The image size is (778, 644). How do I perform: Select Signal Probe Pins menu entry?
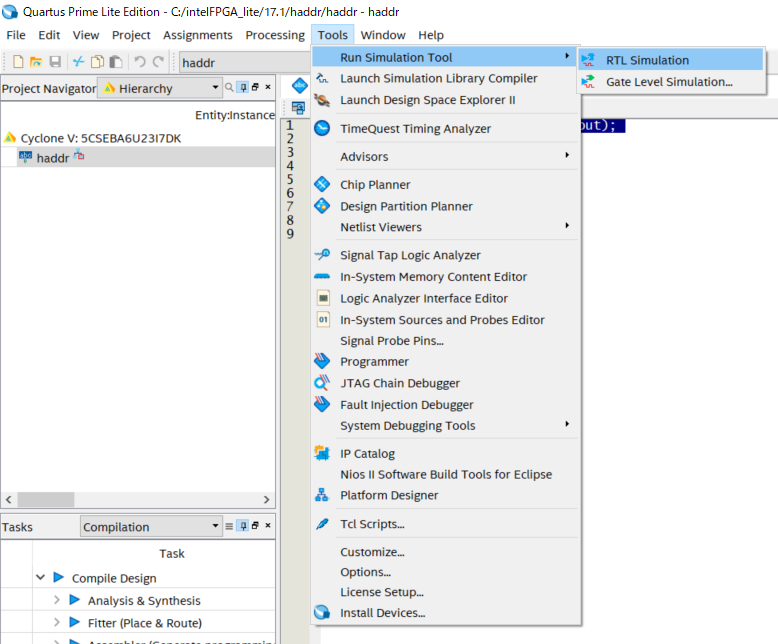point(445,340)
